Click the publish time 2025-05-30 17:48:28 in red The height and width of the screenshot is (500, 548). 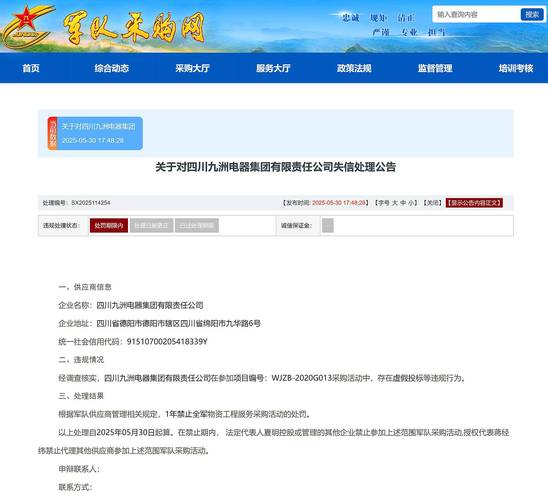pos(339,203)
